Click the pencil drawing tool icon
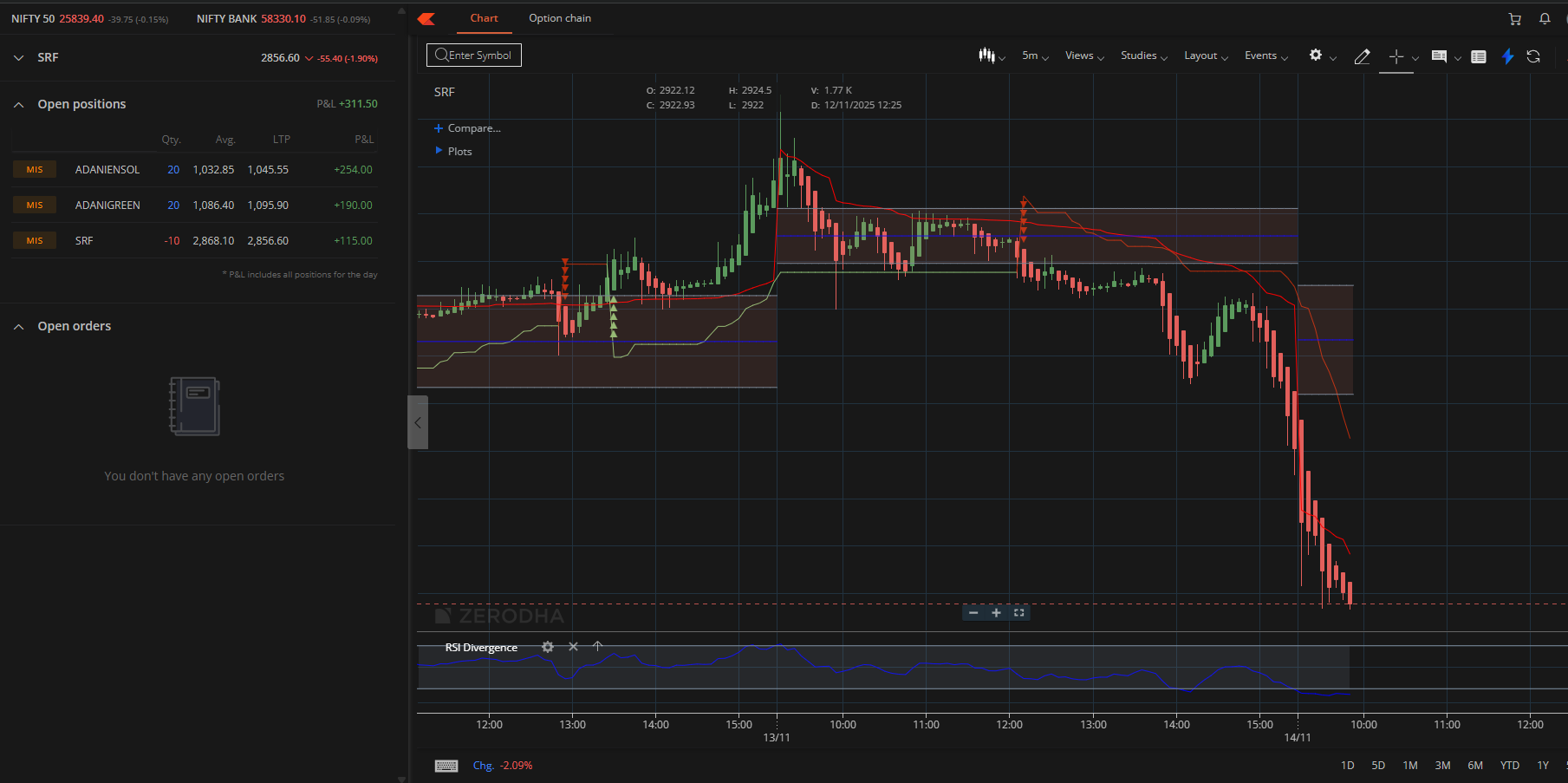 [x=1362, y=56]
